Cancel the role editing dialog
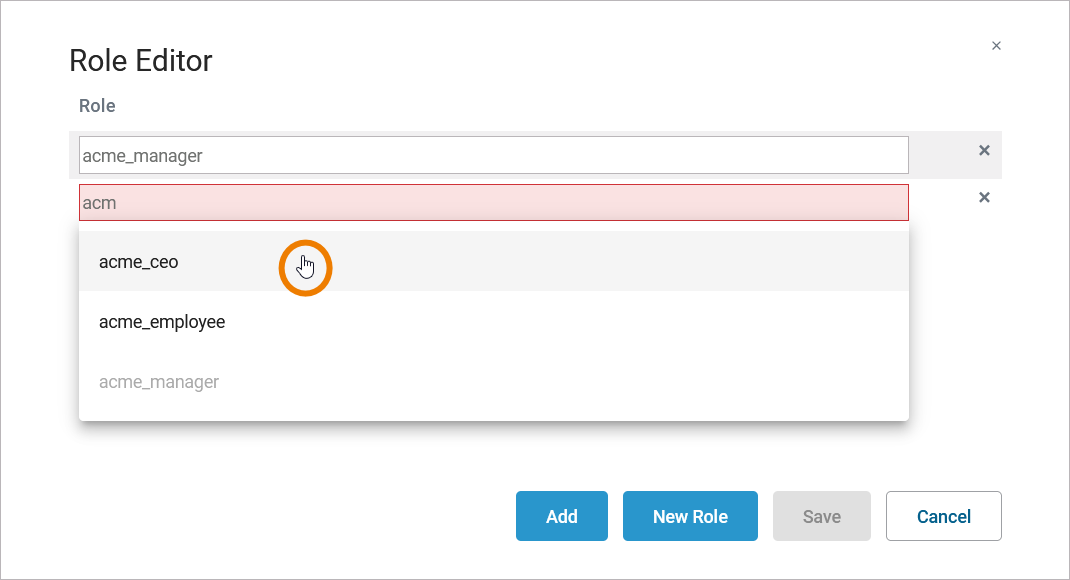This screenshot has width=1070, height=580. (x=943, y=516)
